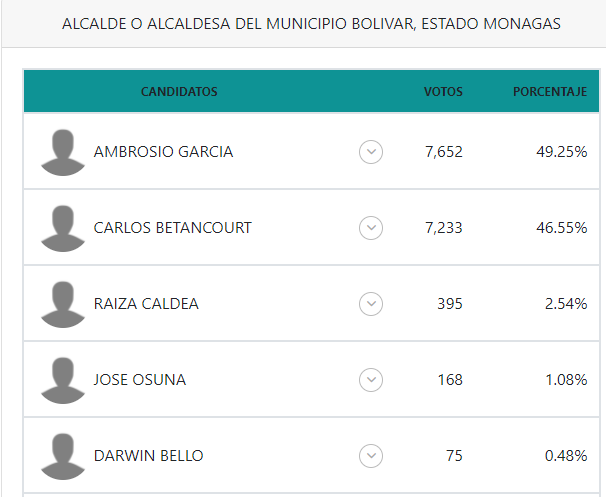Expand details for Ambrosio Garcia
The height and width of the screenshot is (497, 606).
click(371, 152)
